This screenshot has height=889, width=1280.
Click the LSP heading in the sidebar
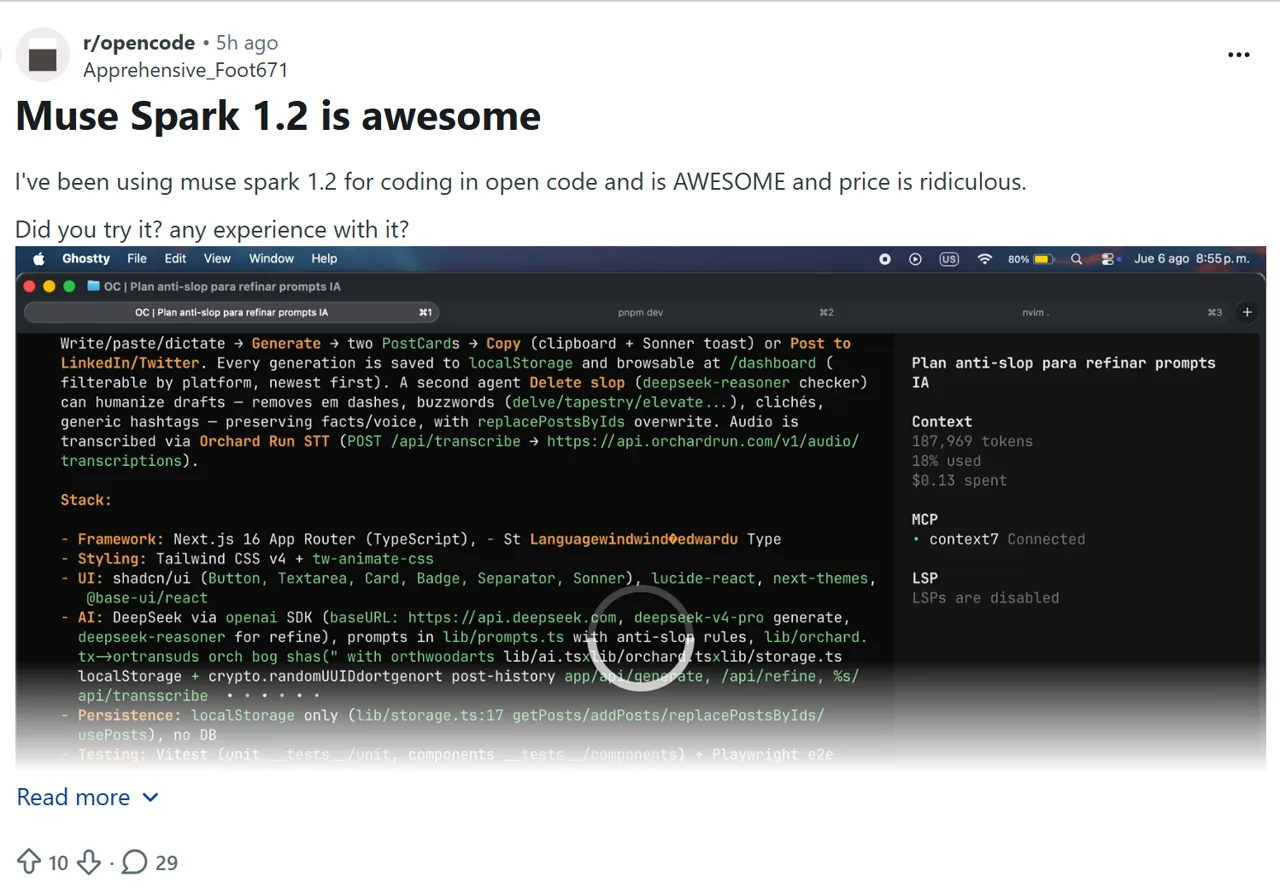point(925,578)
